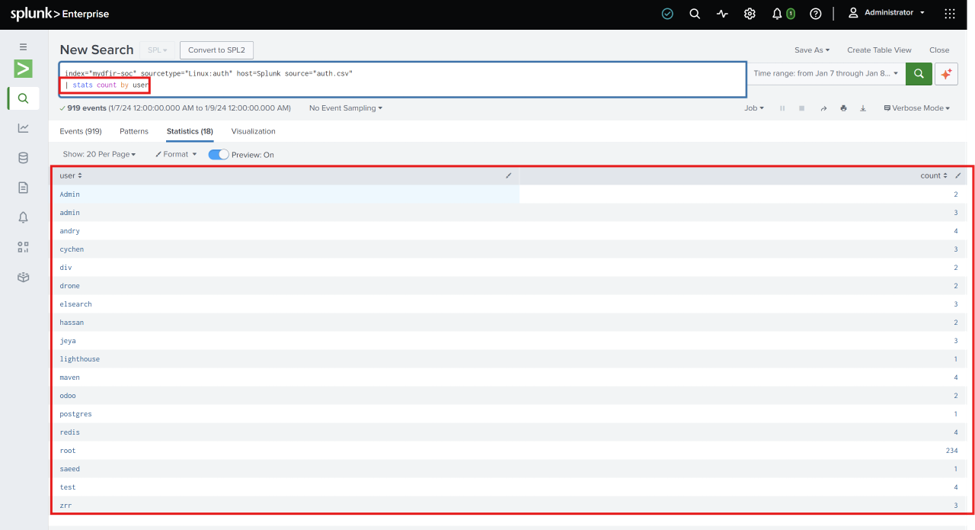Open the notifications bell in the top bar

pyautogui.click(x=777, y=14)
